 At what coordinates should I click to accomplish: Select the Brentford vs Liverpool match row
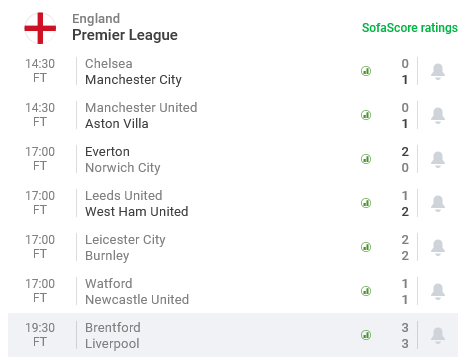pyautogui.click(x=233, y=335)
